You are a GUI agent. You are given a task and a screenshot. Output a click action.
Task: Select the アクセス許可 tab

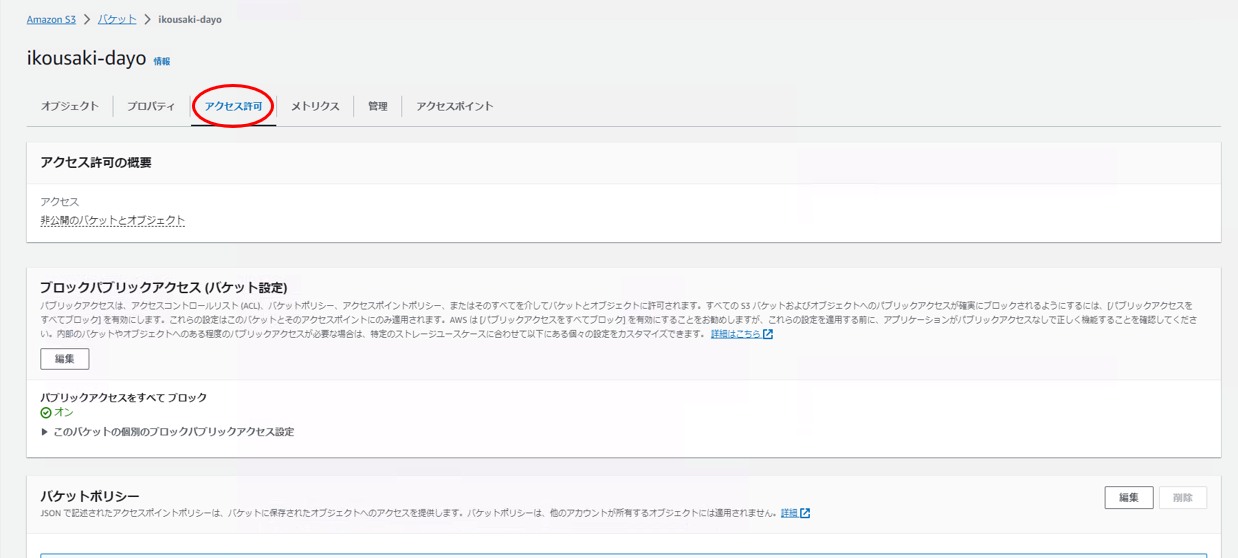233,106
